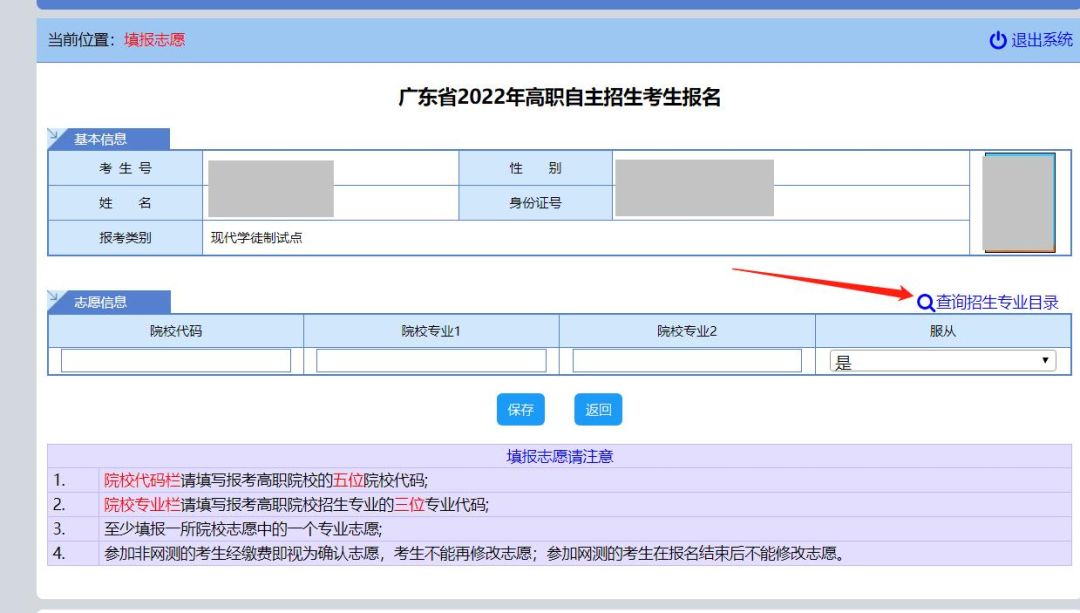Click the magnifier icon for 查询招生专业目录
The width and height of the screenshot is (1080, 613).
click(925, 302)
